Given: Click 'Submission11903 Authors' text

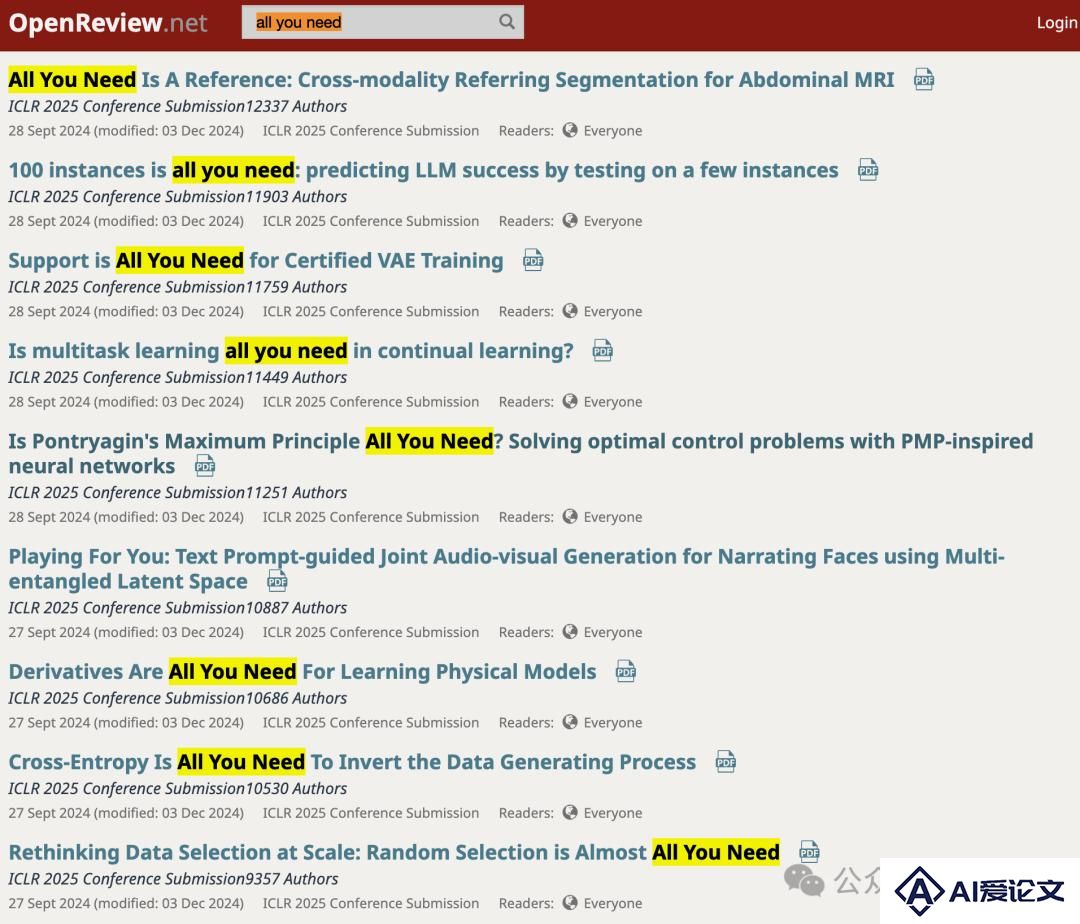Looking at the screenshot, I should (256, 197).
